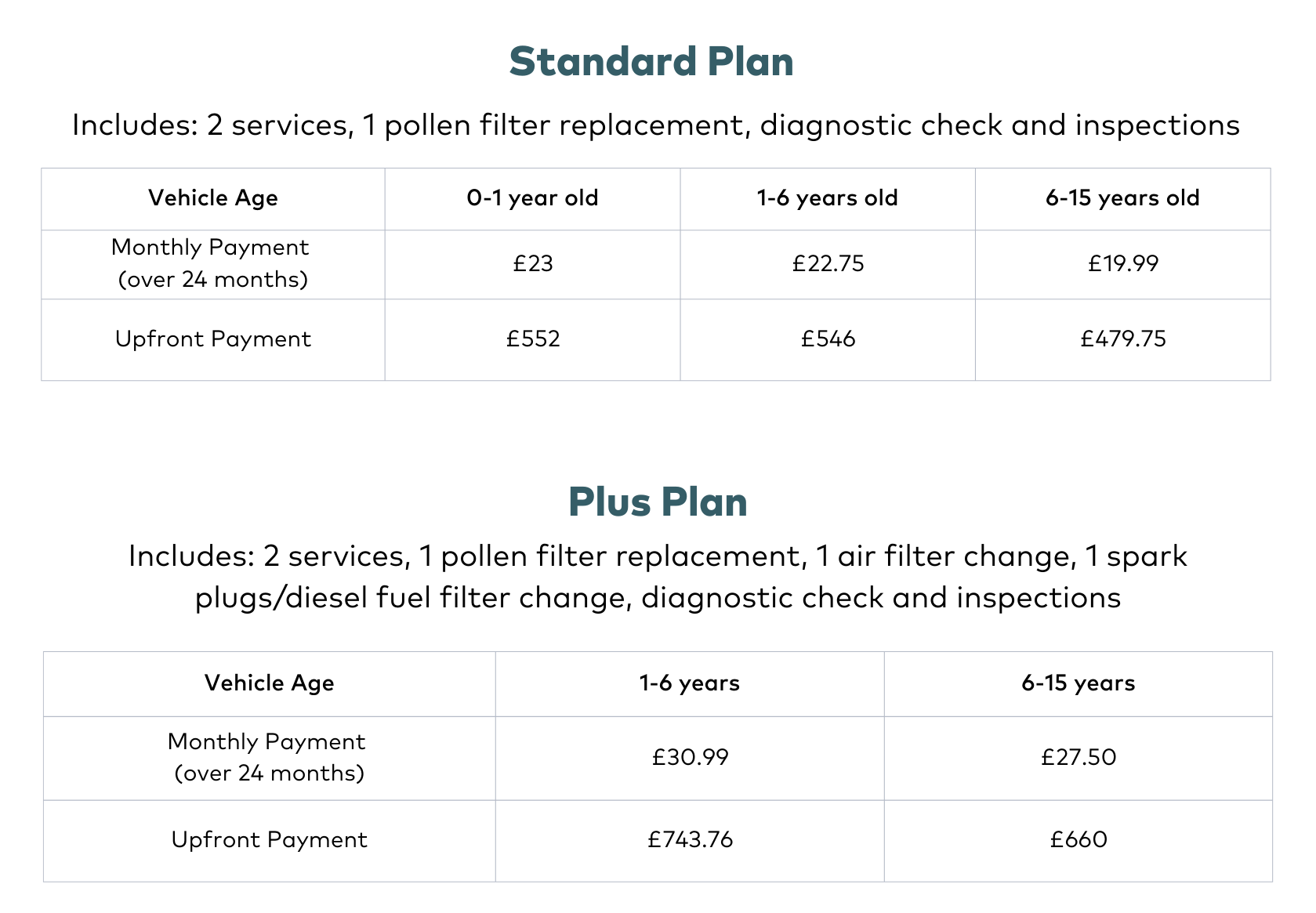Image resolution: width=1316 pixels, height=913 pixels.
Task: Select the £22.75 monthly payment cell
Action: pyautogui.click(x=828, y=263)
